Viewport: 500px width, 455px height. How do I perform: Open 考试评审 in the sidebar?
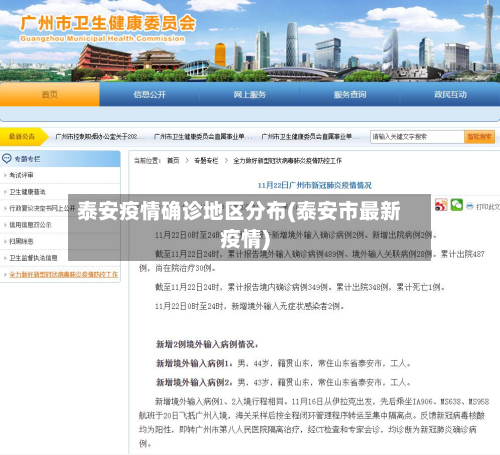coord(21,175)
